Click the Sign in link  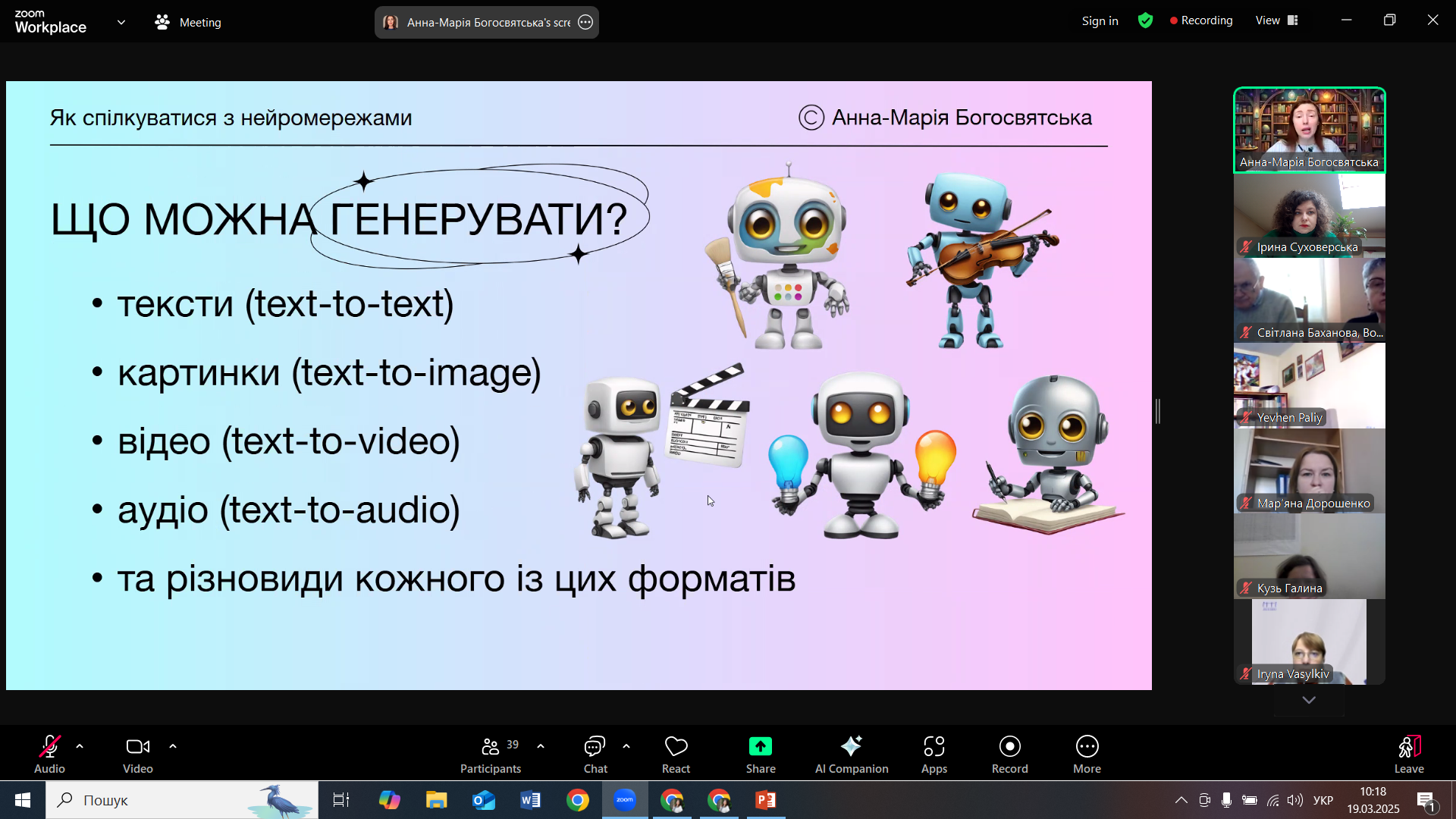pos(1100,21)
